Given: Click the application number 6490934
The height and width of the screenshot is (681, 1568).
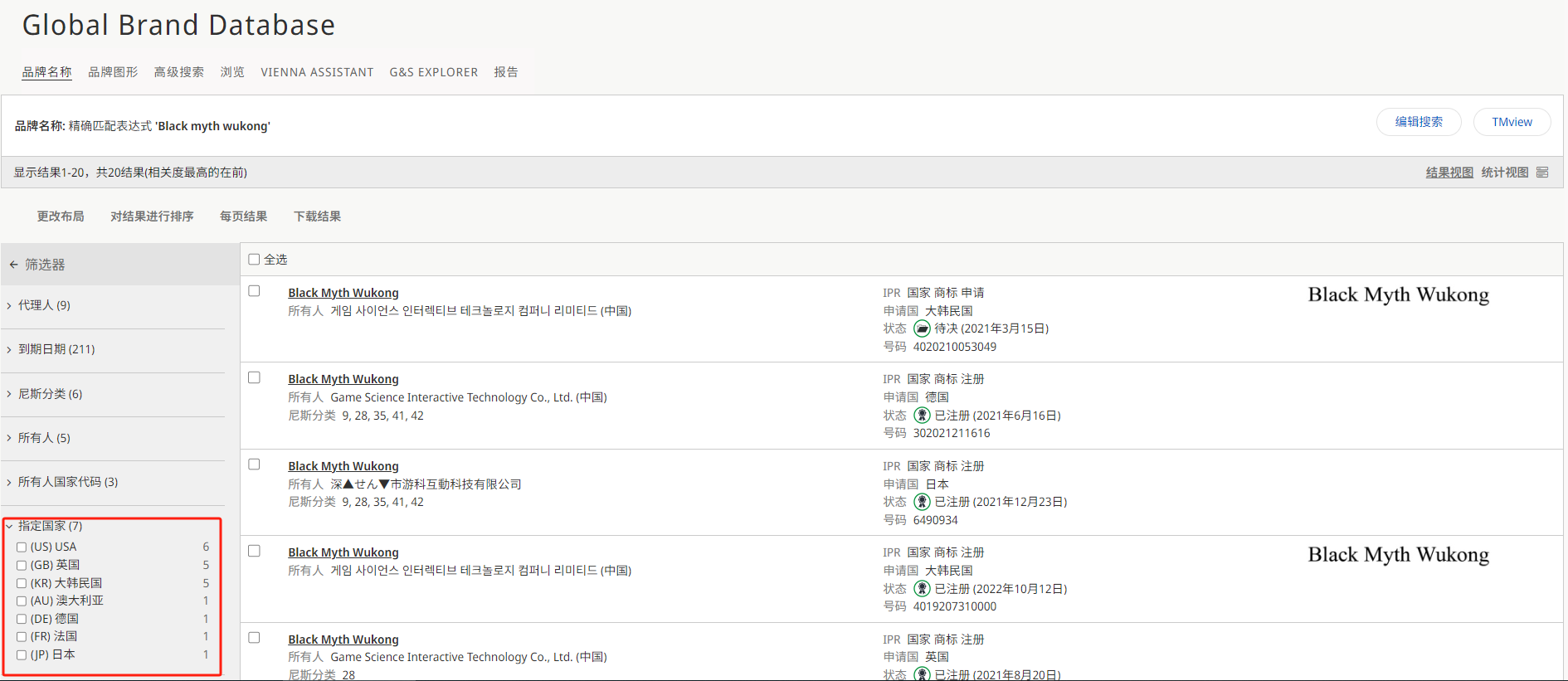Looking at the screenshot, I should (935, 520).
